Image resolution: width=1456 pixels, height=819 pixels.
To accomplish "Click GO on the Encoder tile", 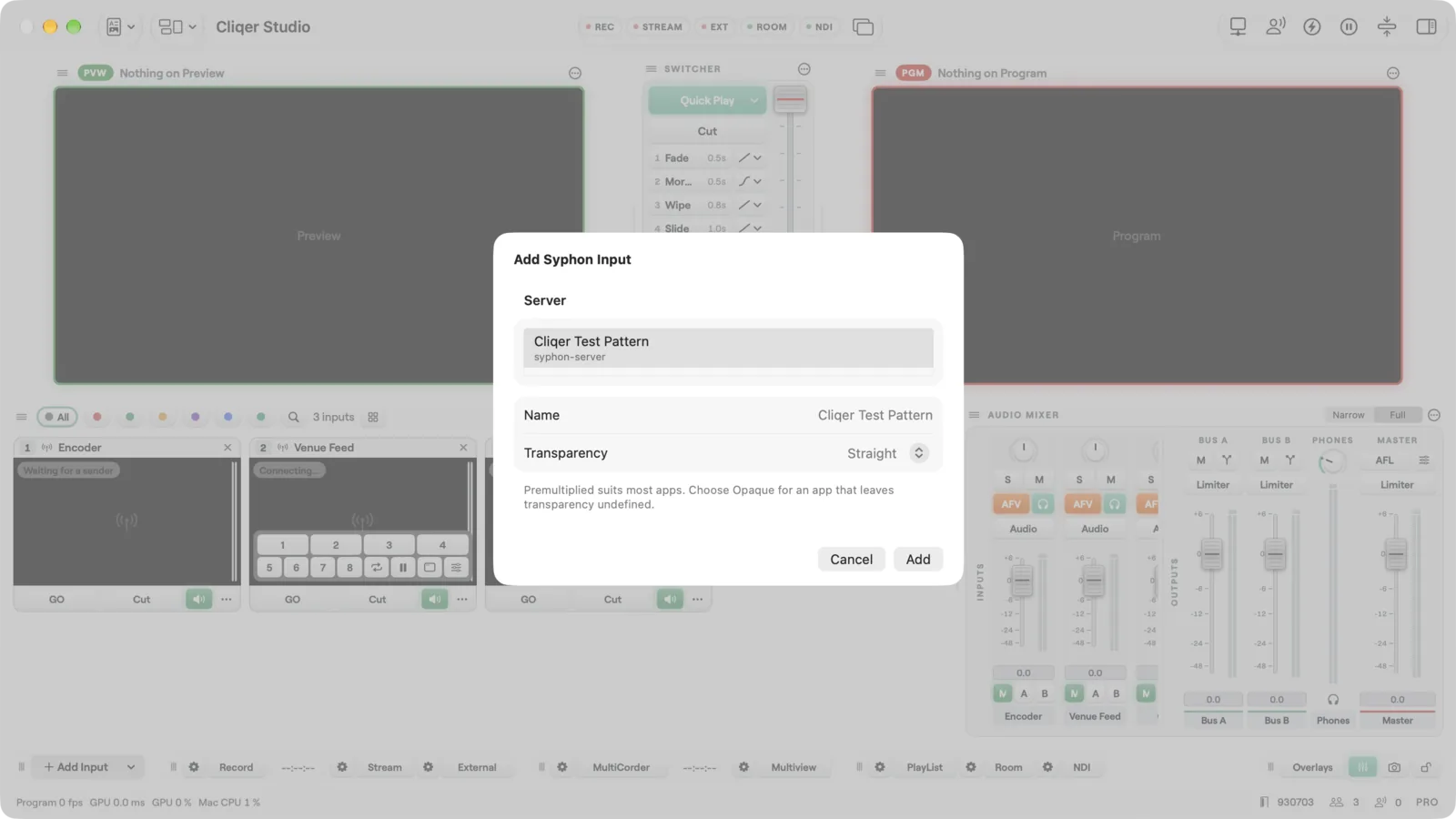I will coord(56,600).
